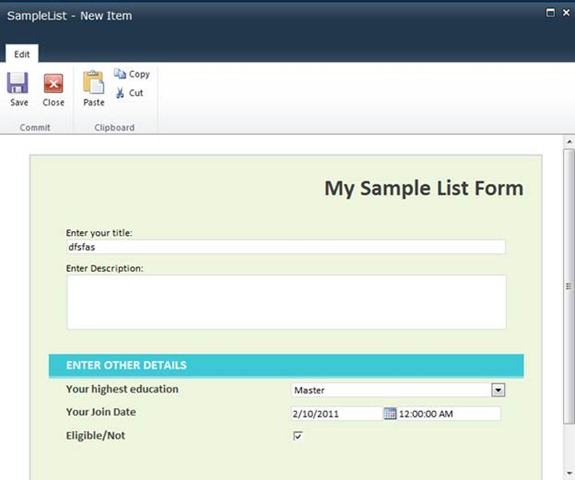Click the 12:00:00 AM time field
The image size is (575, 480).
click(x=448, y=414)
